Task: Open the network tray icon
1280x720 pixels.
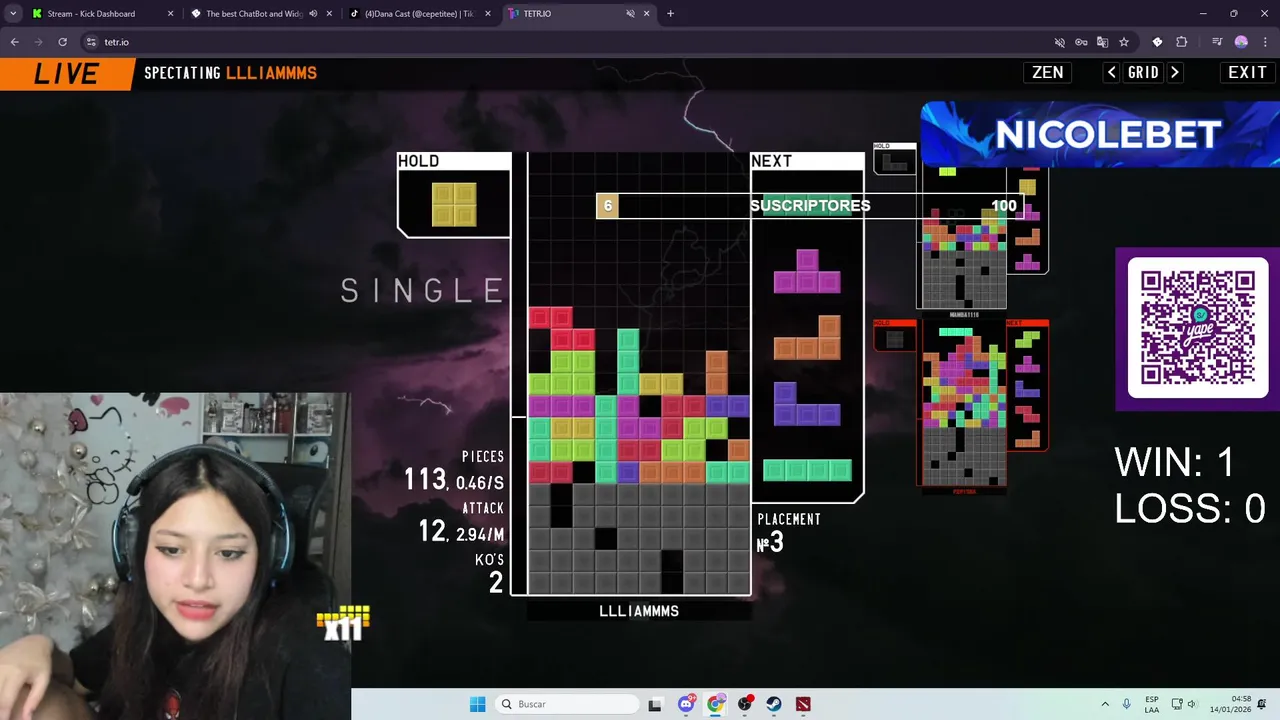Action: (x=1177, y=704)
